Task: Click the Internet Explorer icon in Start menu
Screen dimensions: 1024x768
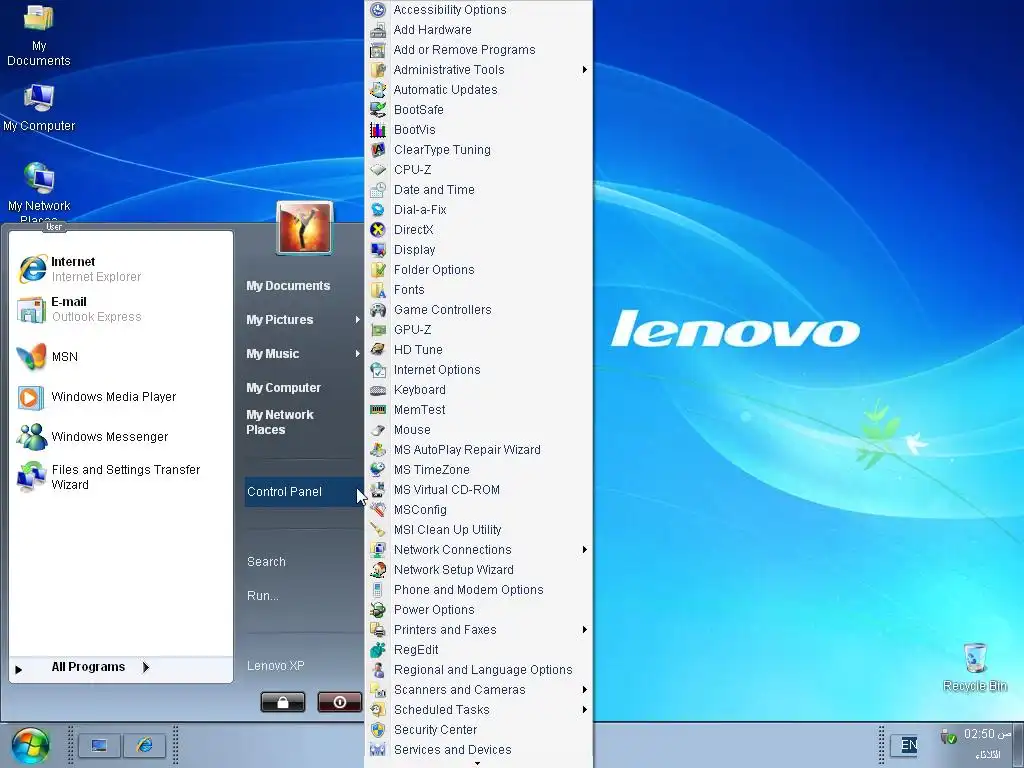Action: point(32,269)
